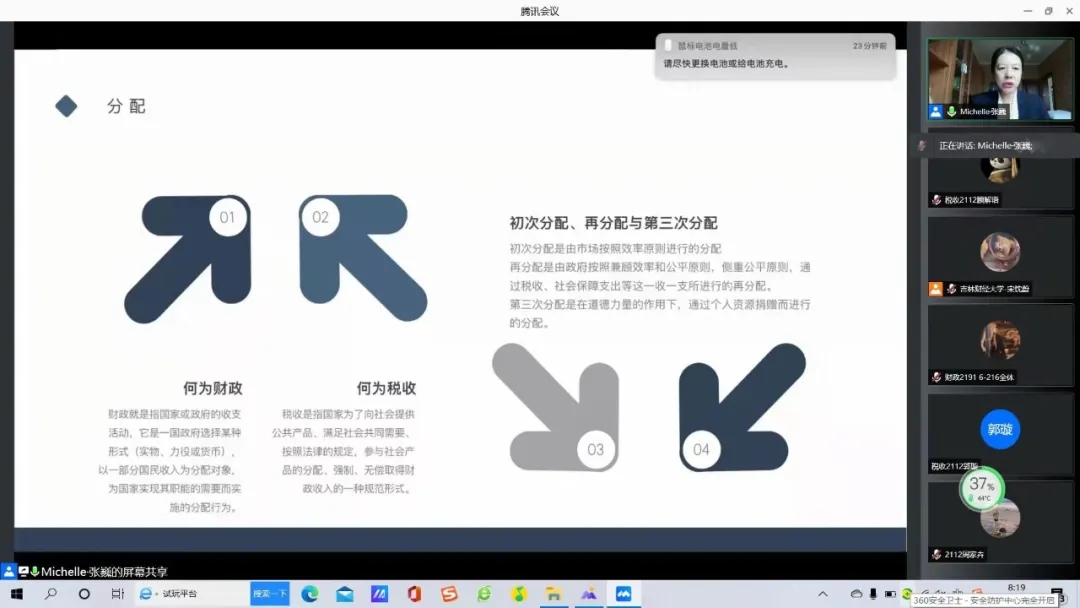Click the system clock showing 8:19
1080x608 pixels.
coord(1016,588)
